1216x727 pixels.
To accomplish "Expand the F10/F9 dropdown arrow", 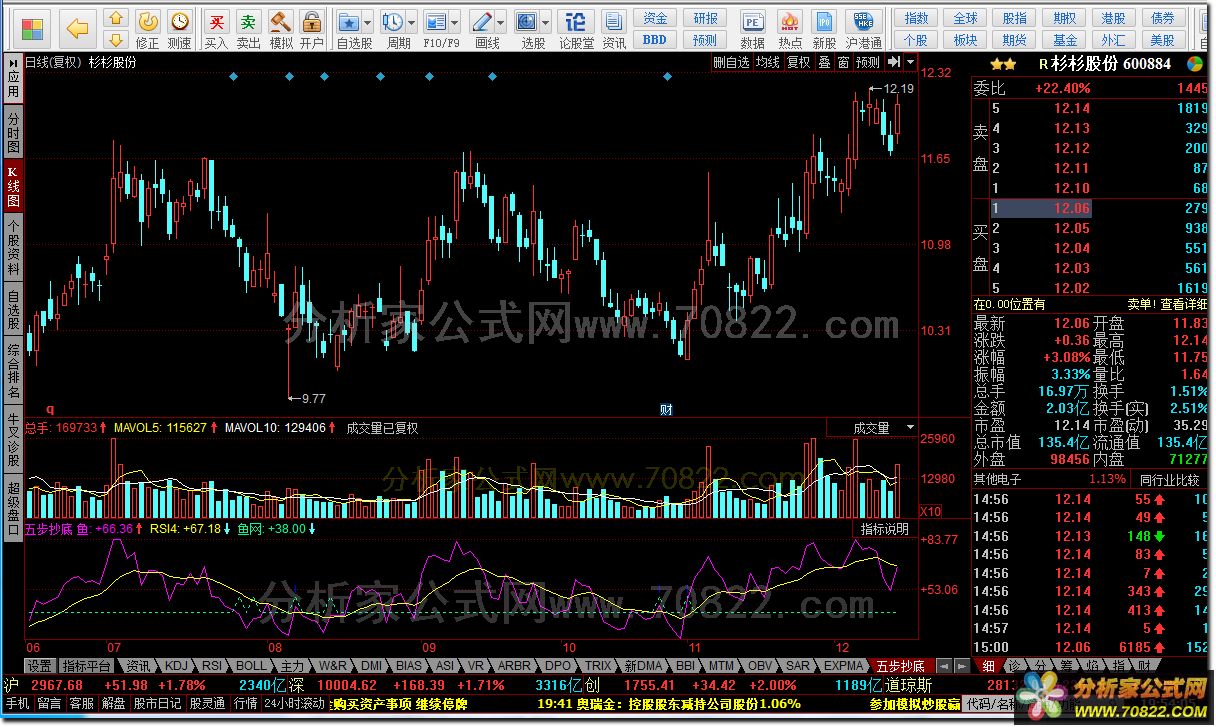I will (454, 22).
